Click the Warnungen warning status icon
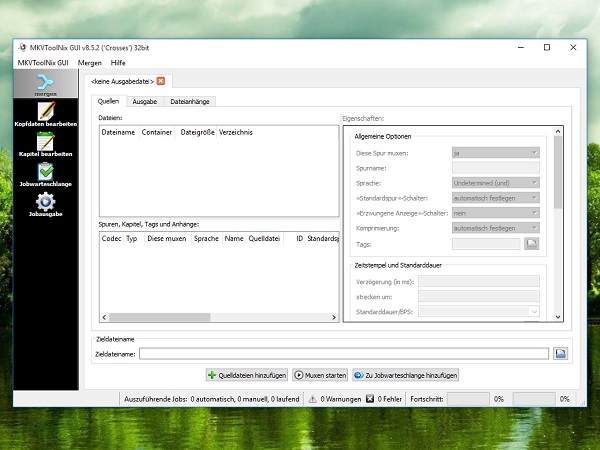 click(313, 398)
